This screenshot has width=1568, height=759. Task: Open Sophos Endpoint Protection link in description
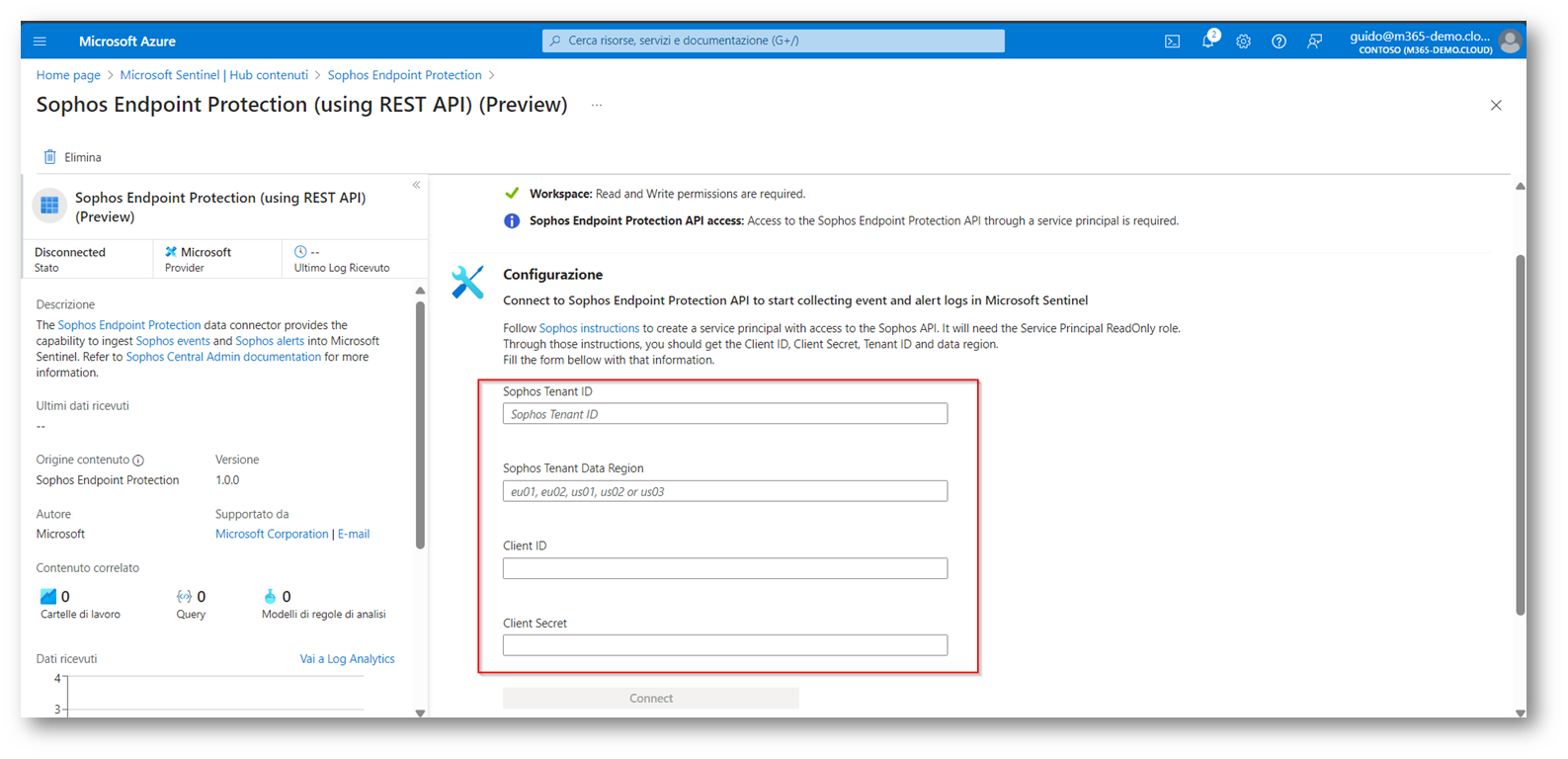pyautogui.click(x=129, y=325)
